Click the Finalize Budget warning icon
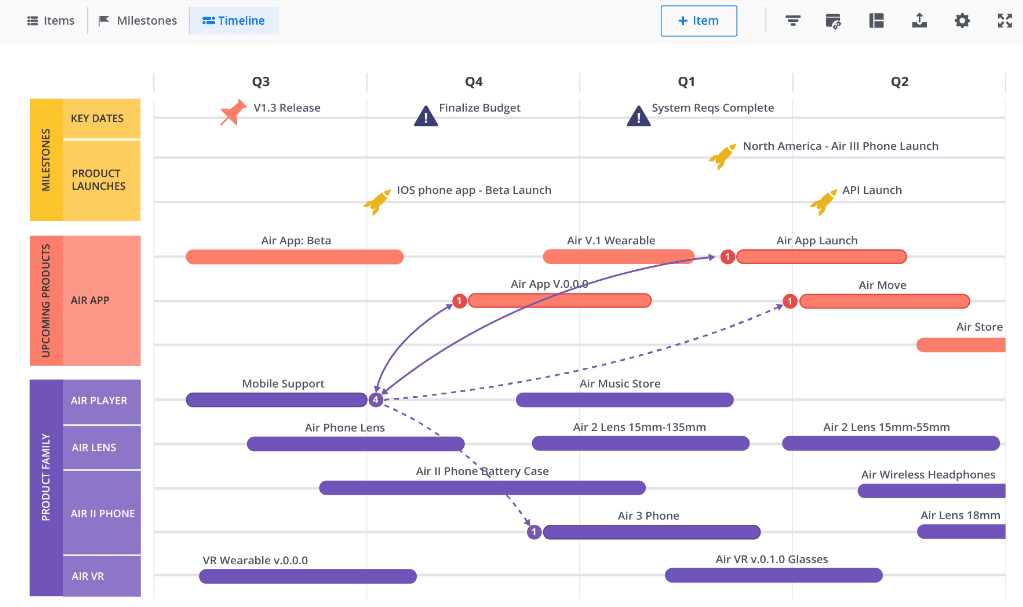 point(426,116)
